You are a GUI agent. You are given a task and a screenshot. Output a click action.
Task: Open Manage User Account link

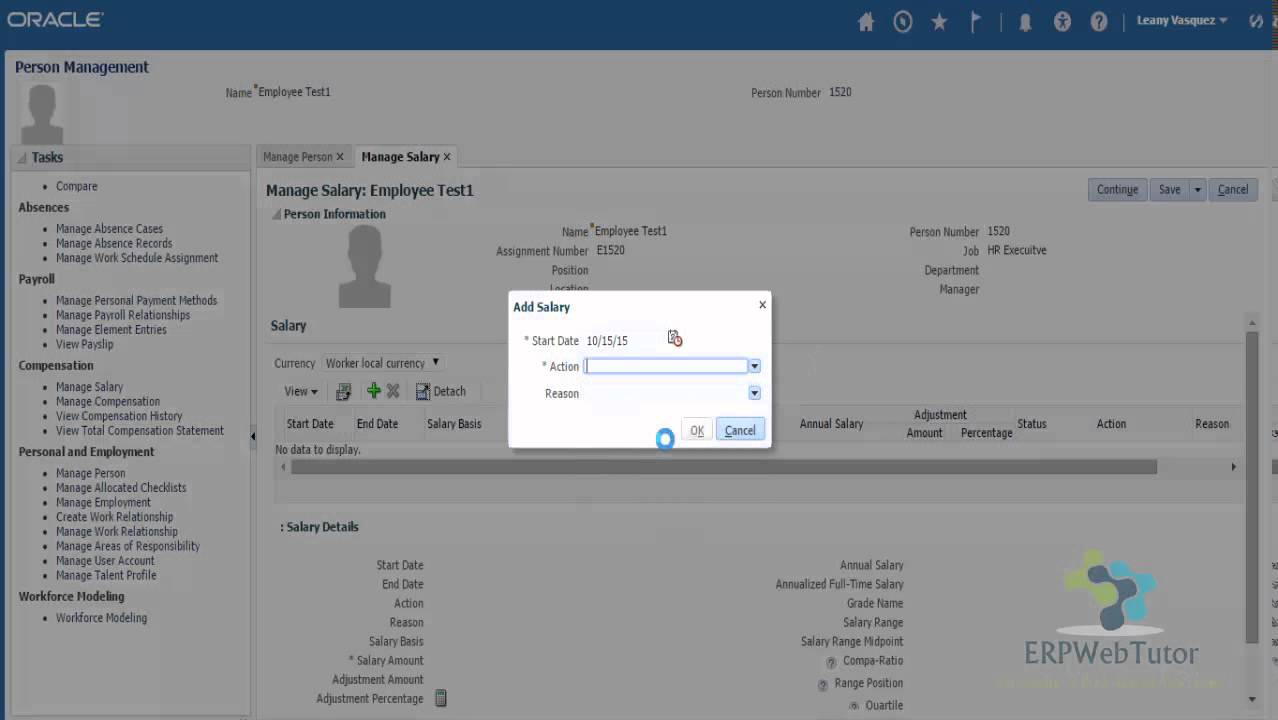(105, 561)
